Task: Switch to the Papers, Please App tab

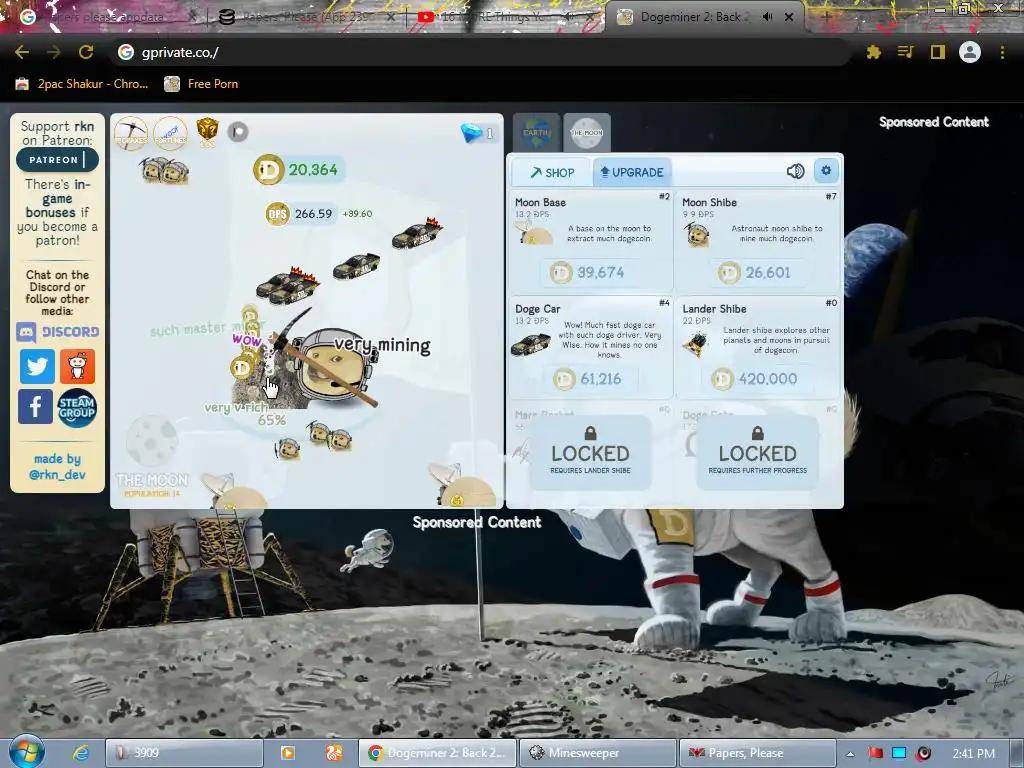Action: click(x=307, y=17)
